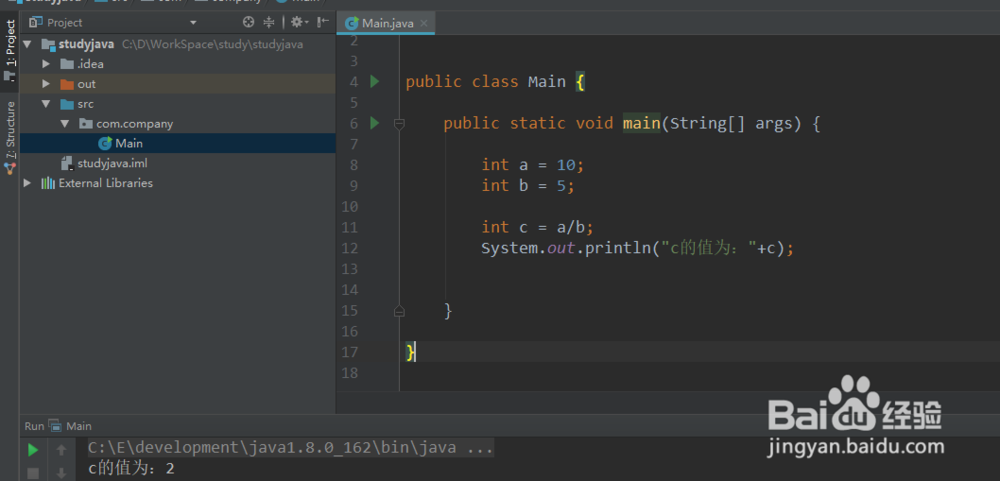Click fold end marker at line 15

click(x=399, y=311)
